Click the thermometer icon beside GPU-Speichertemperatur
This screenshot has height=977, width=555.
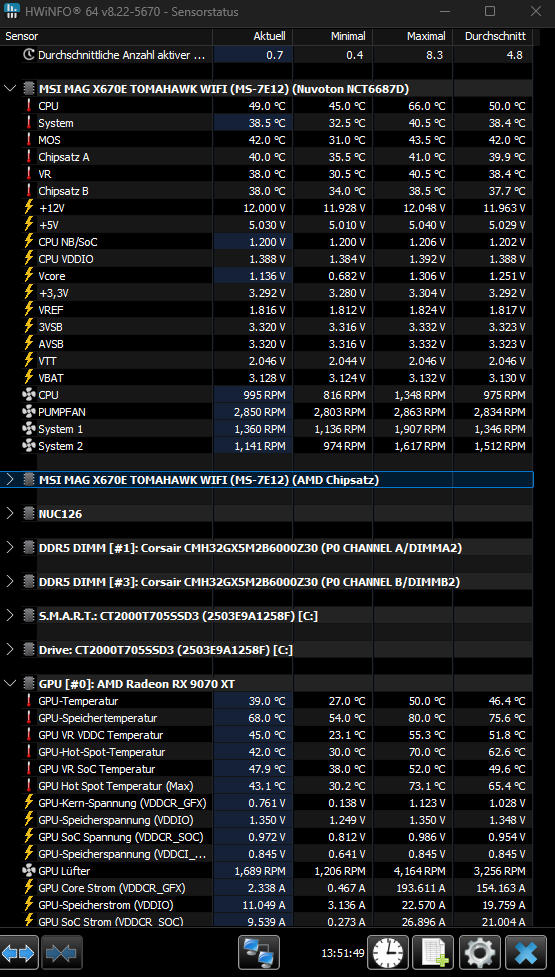29,718
